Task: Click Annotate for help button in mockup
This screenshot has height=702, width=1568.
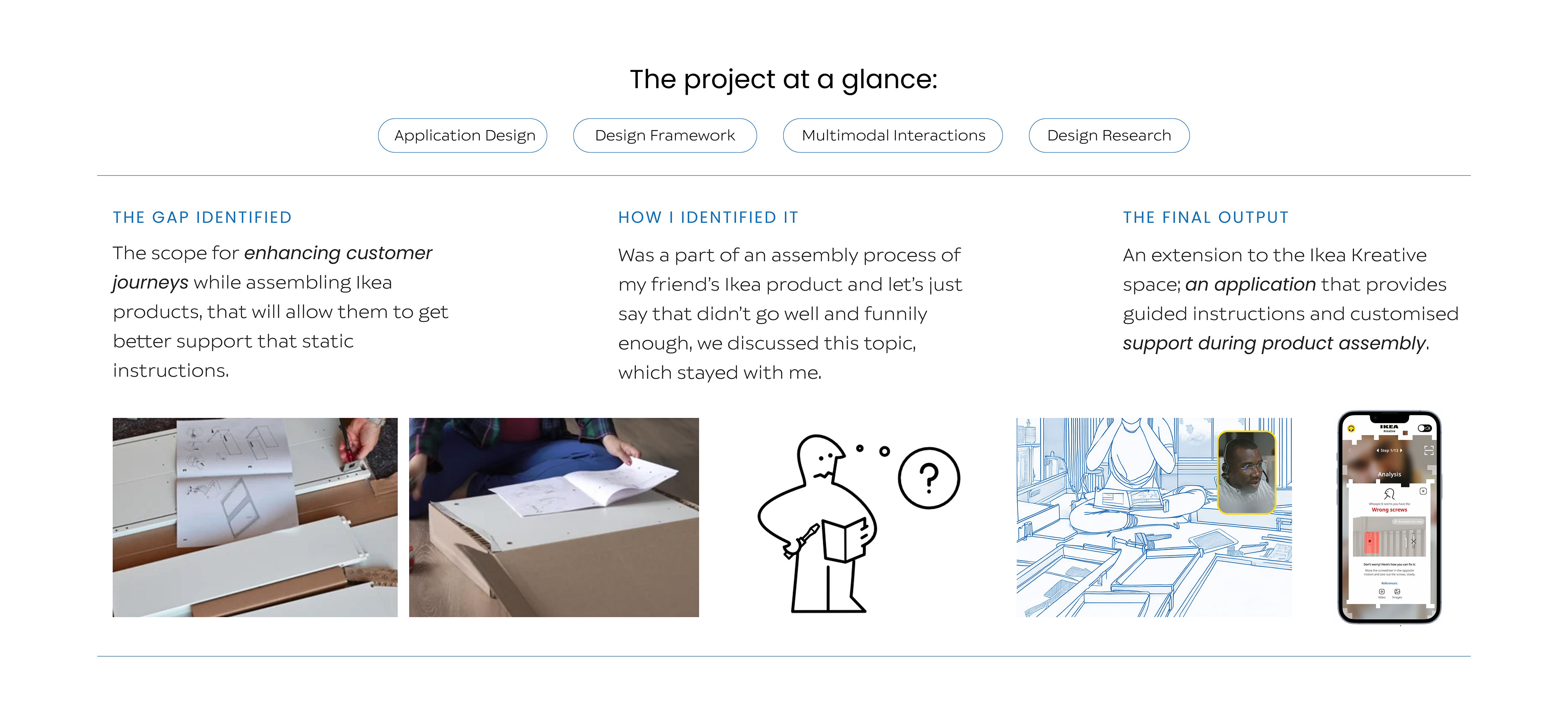Action: click(x=1408, y=522)
